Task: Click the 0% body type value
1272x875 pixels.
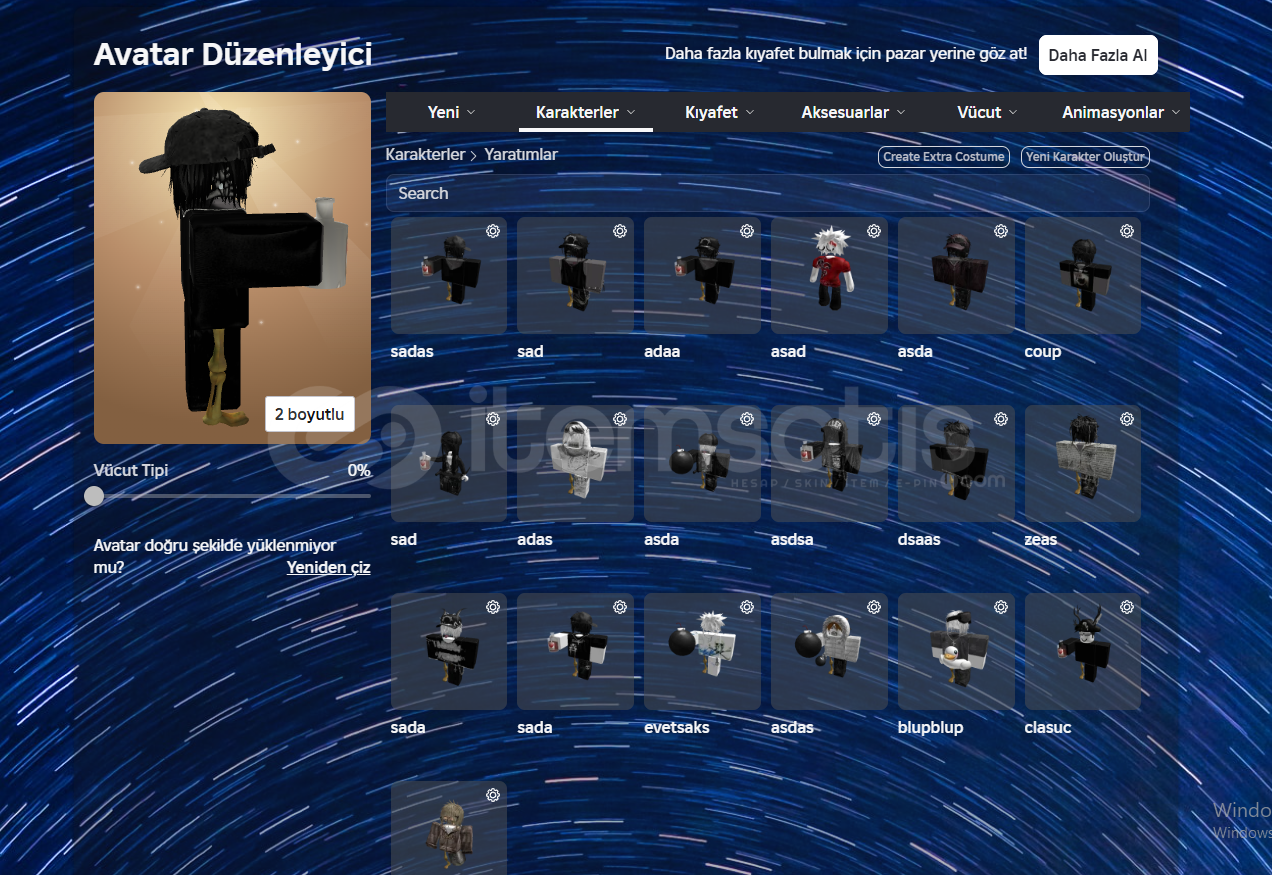Action: 359,470
